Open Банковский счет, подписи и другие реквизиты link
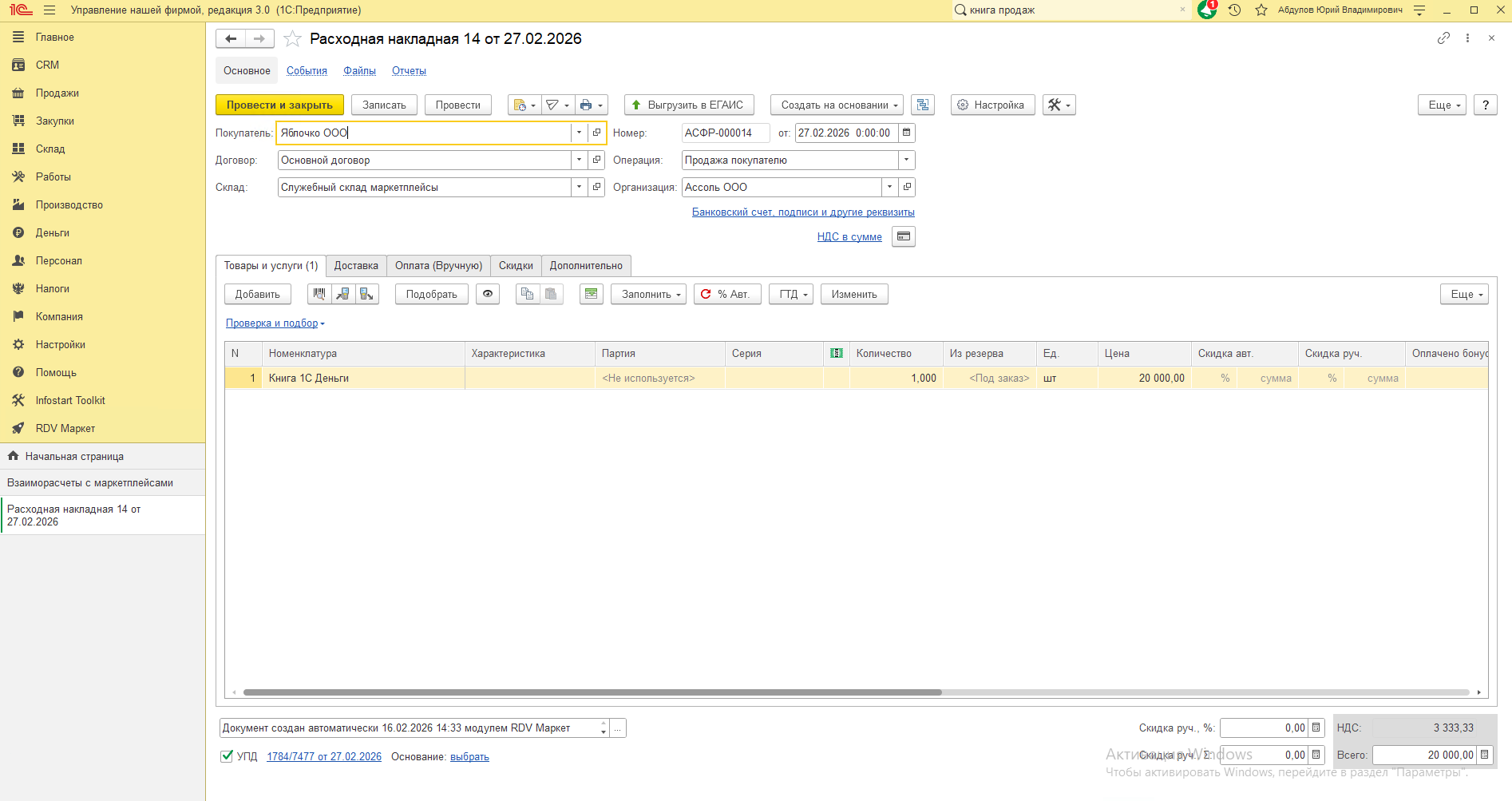The height and width of the screenshot is (801, 1512). click(802, 212)
